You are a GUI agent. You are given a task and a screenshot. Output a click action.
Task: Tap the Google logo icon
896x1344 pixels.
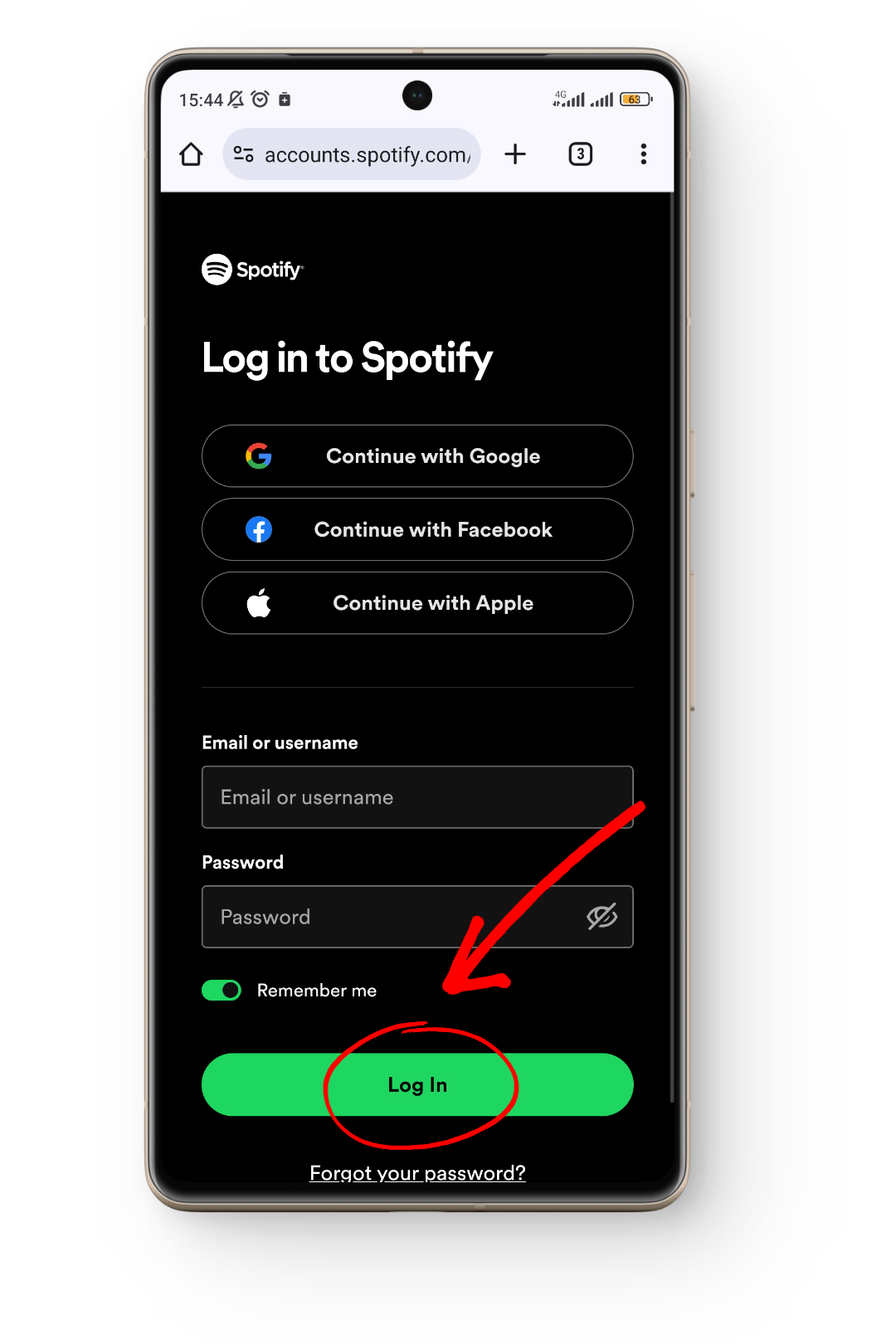(259, 456)
